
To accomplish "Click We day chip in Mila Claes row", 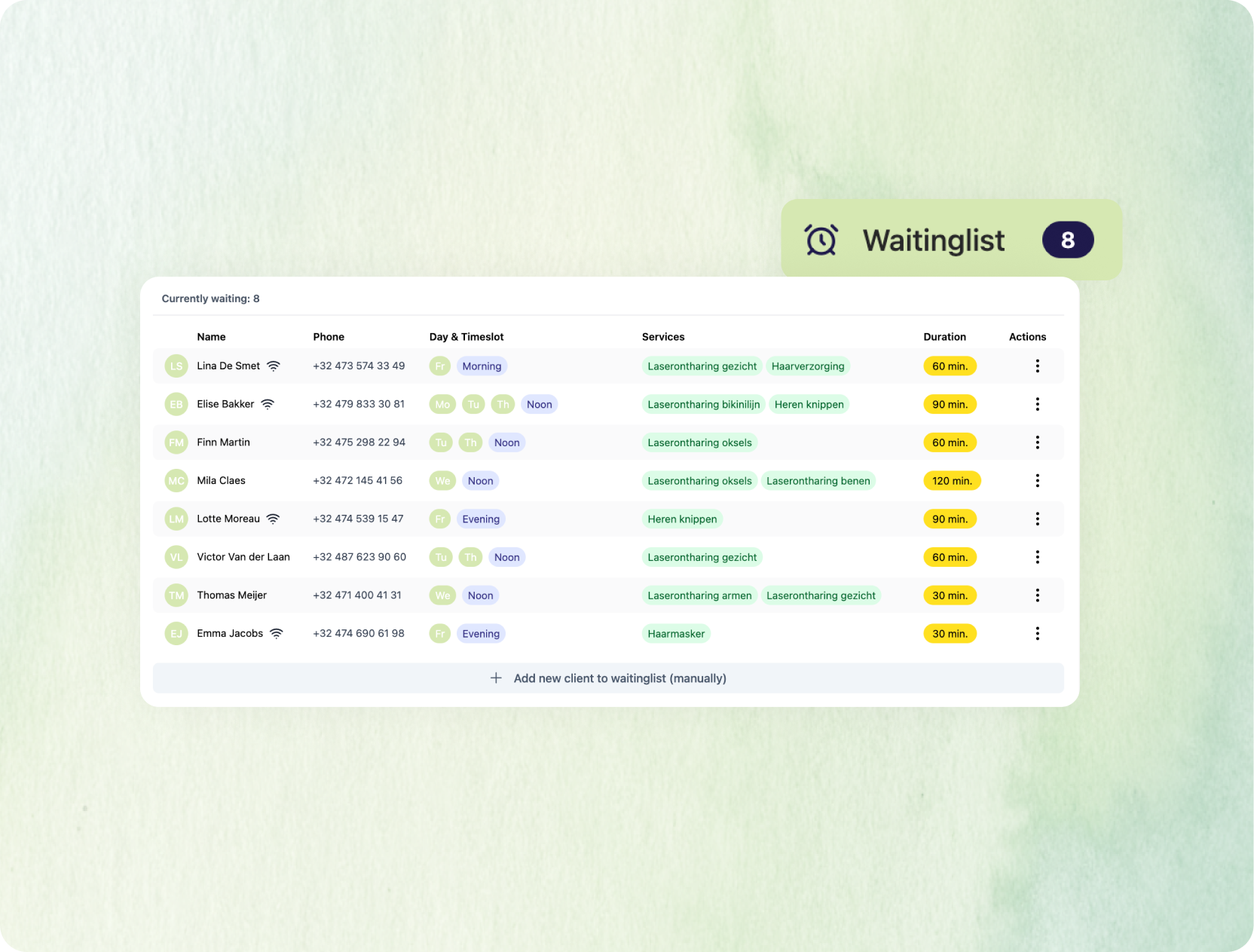I will pos(442,481).
